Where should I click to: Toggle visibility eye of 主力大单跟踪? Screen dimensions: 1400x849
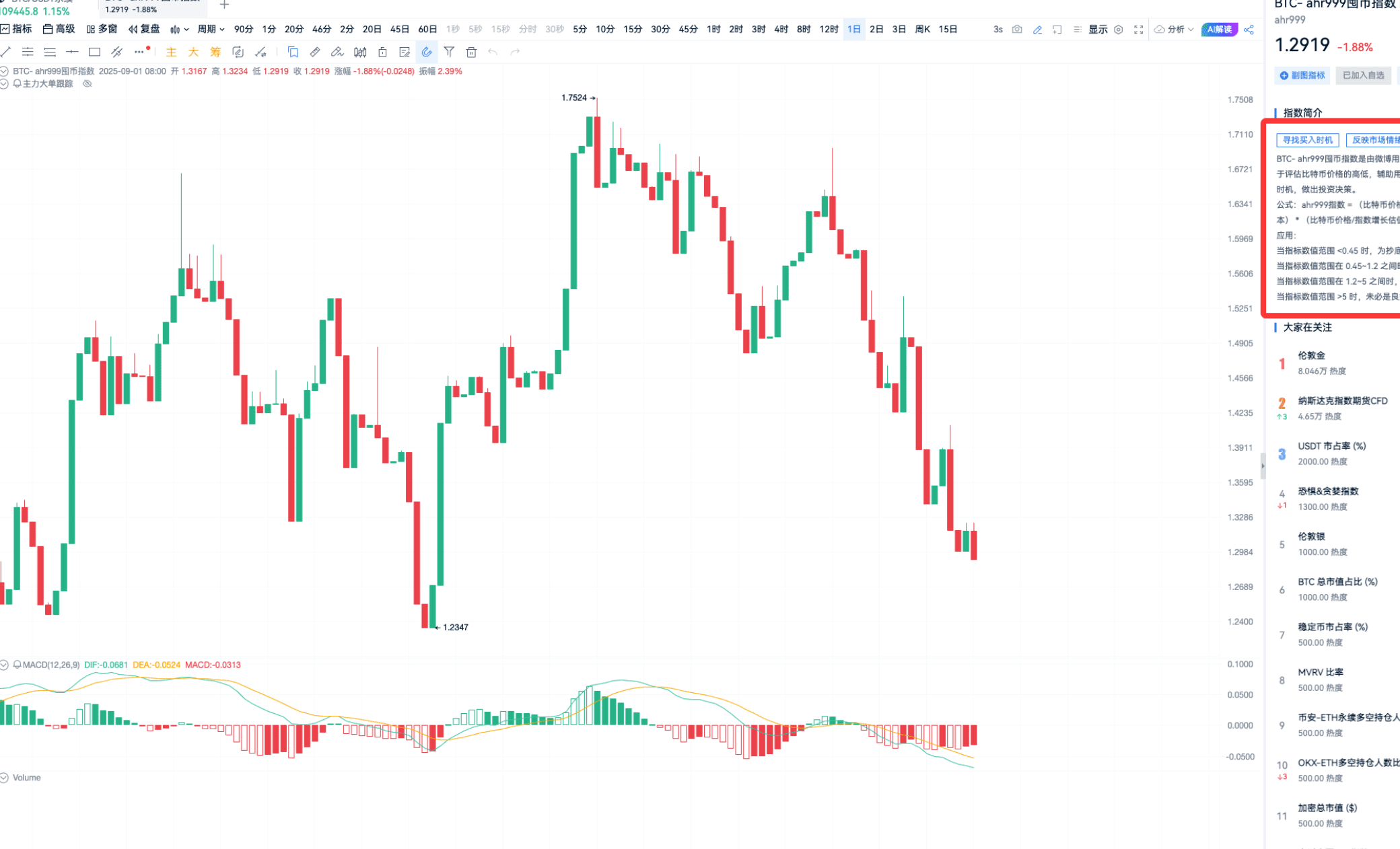87,84
